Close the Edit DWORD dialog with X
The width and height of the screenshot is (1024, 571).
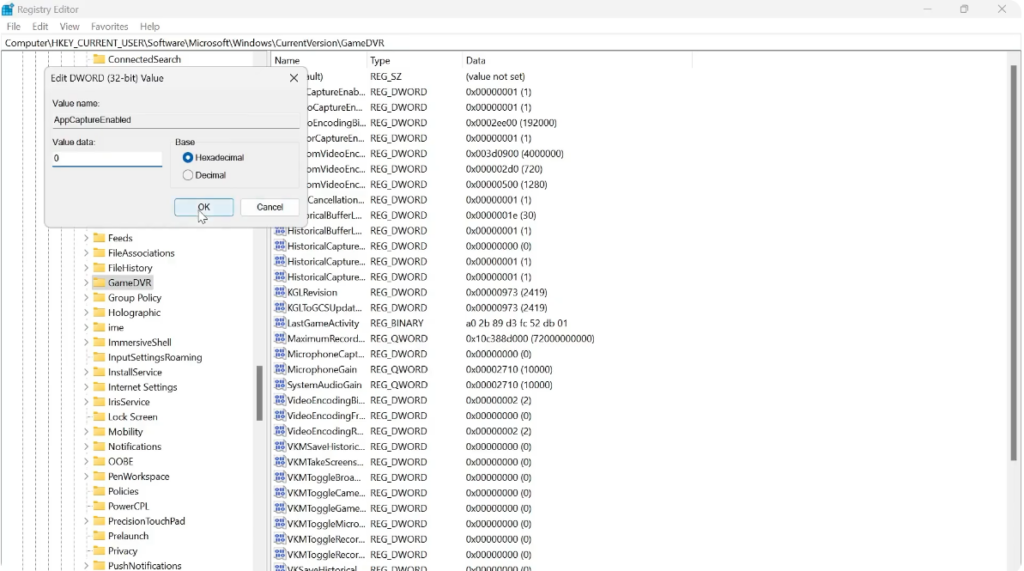click(294, 78)
